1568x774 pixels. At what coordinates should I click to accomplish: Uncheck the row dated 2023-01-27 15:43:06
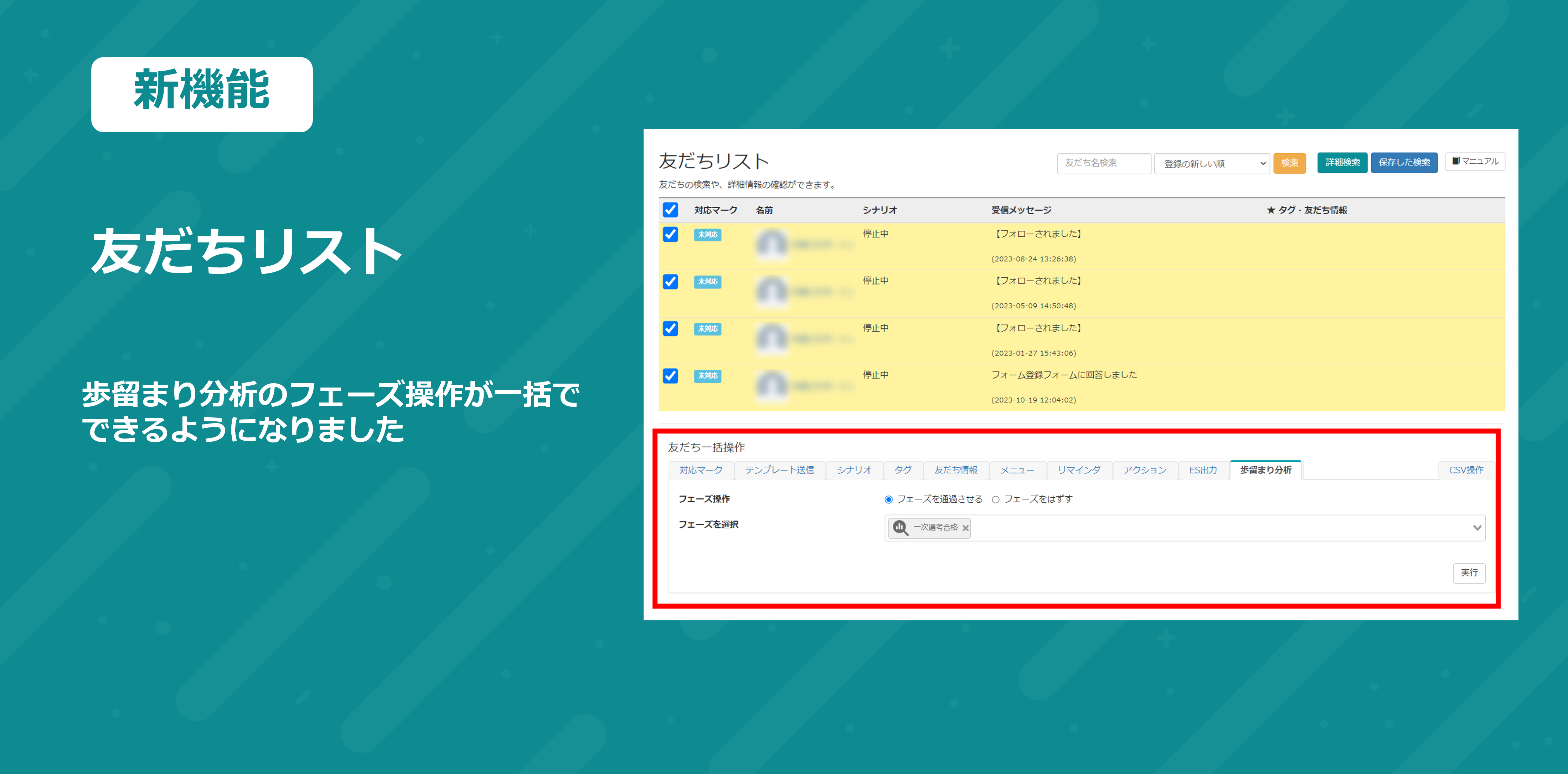(670, 329)
